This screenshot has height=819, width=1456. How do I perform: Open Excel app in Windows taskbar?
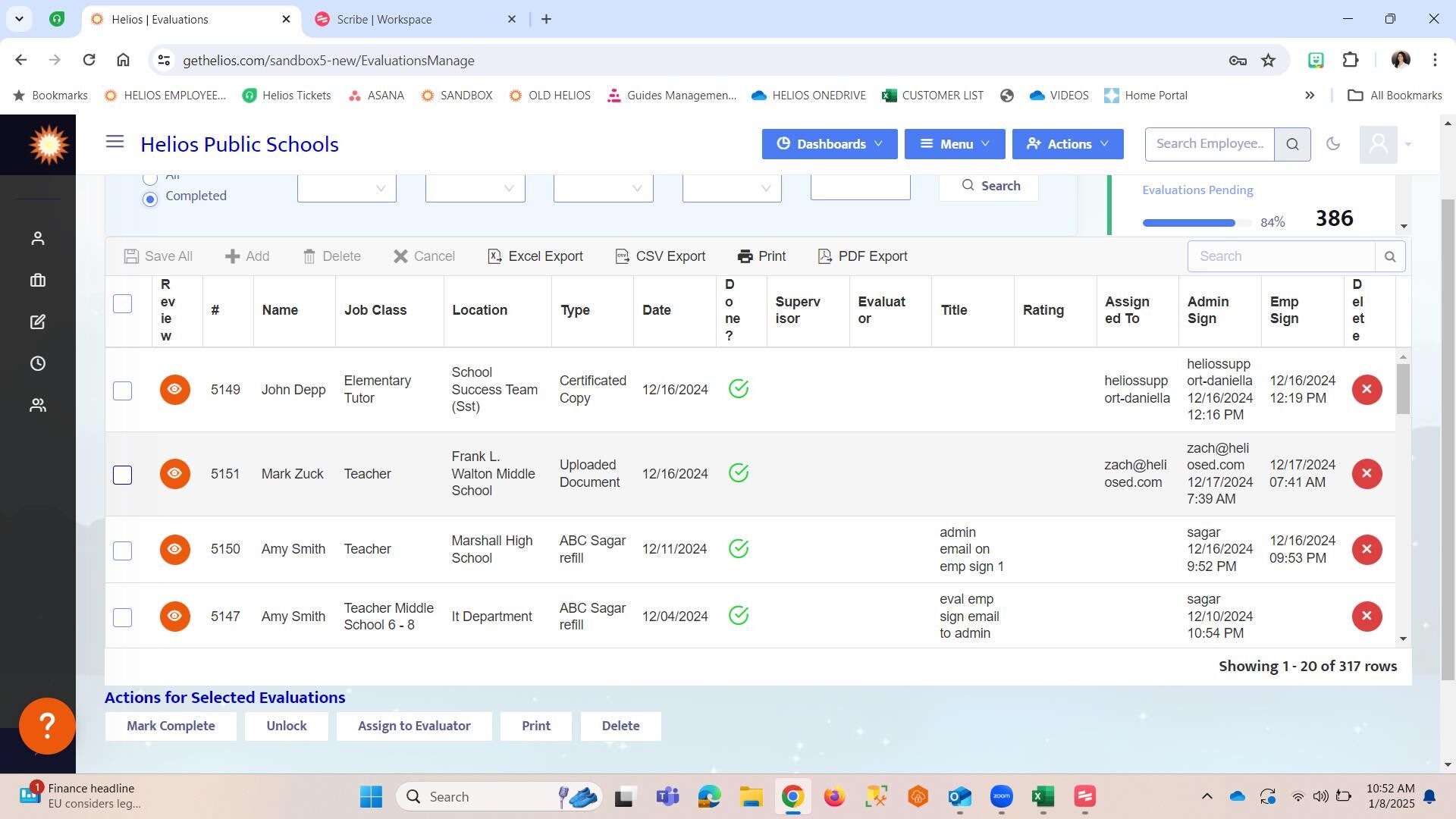point(1043,796)
